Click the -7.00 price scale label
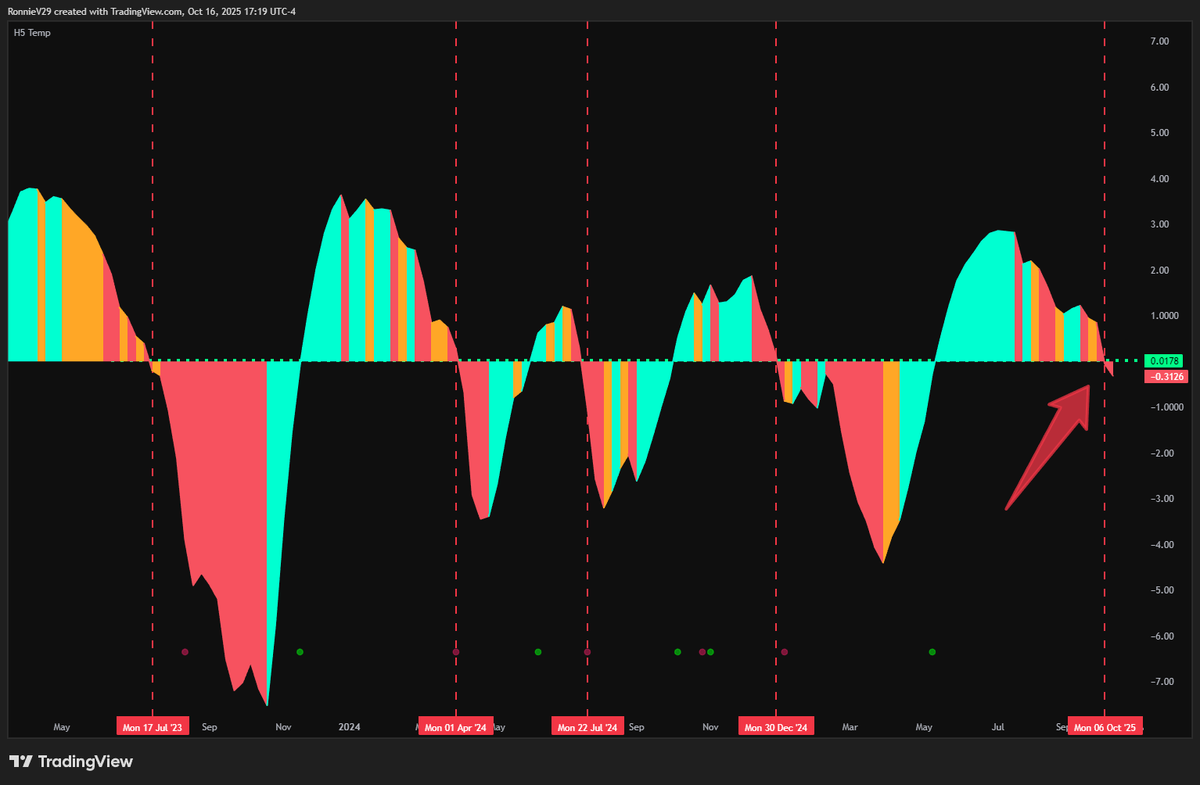Viewport: 1200px width, 785px height. coord(1160,682)
